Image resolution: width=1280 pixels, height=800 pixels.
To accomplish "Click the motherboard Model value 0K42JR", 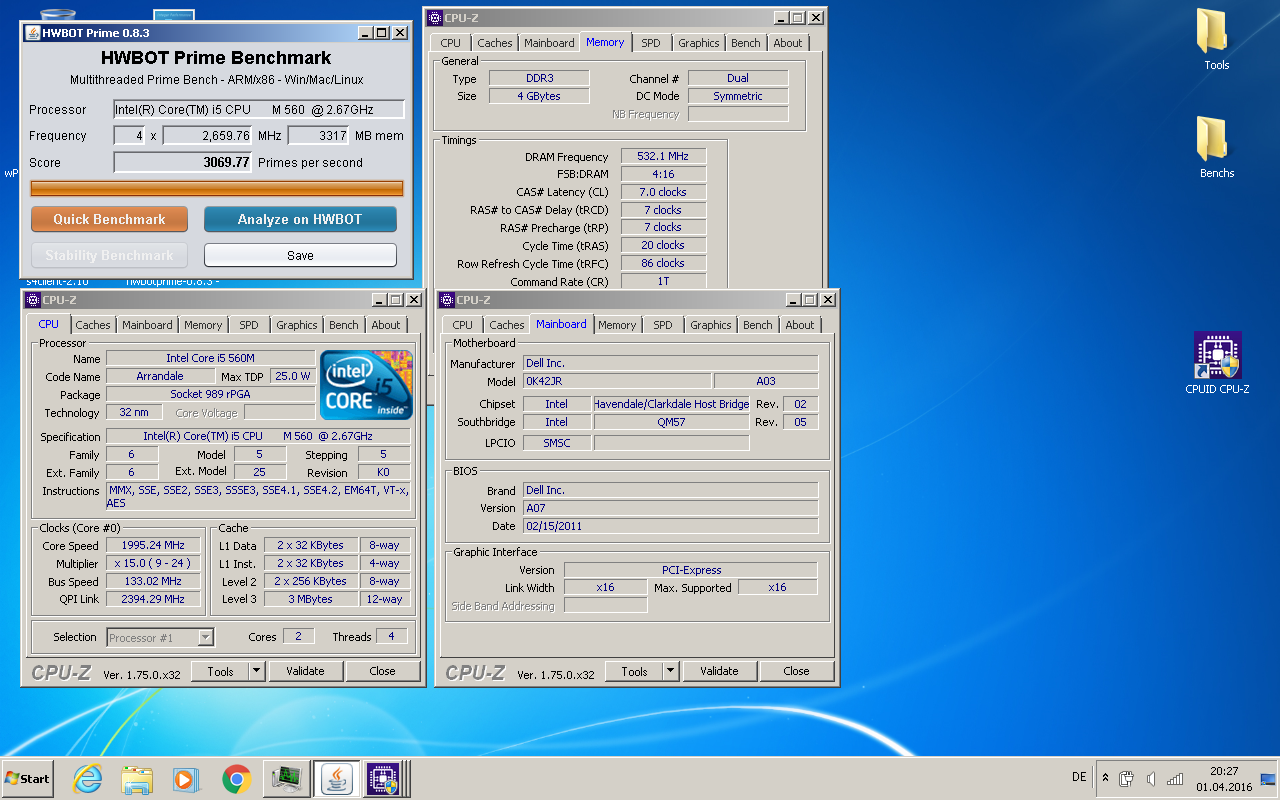I will pos(617,381).
